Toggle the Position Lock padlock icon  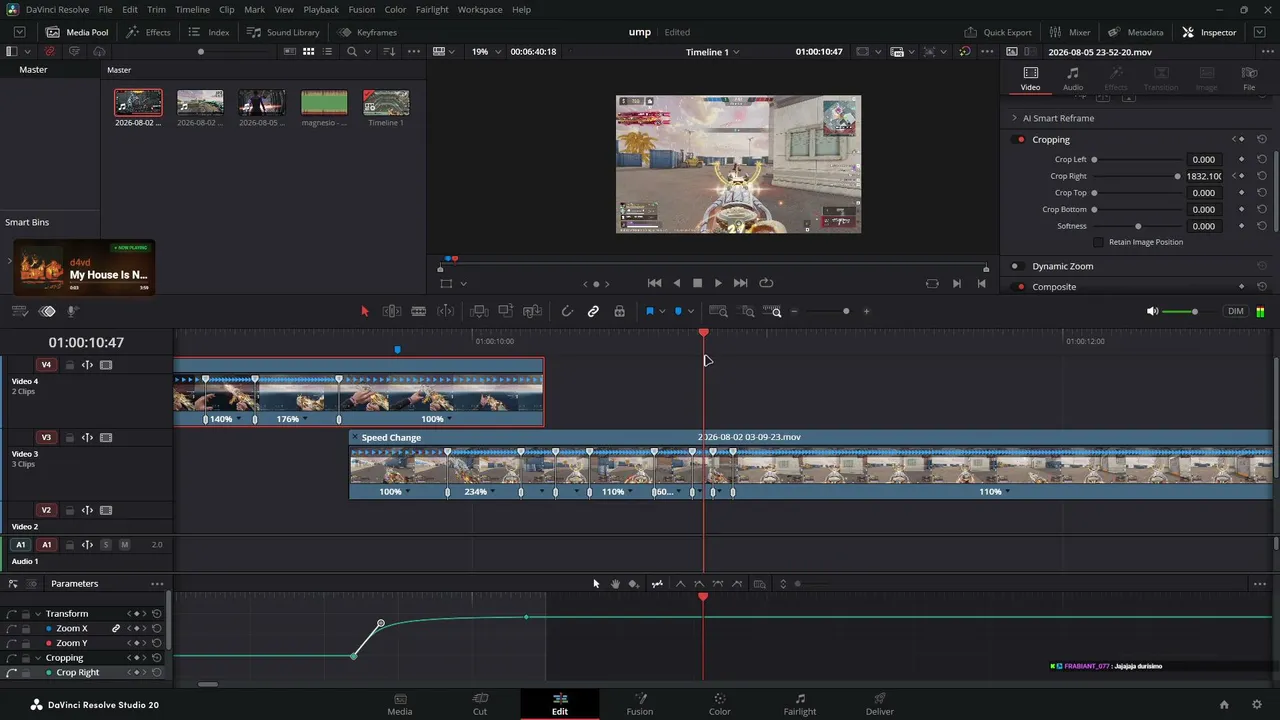tap(620, 311)
